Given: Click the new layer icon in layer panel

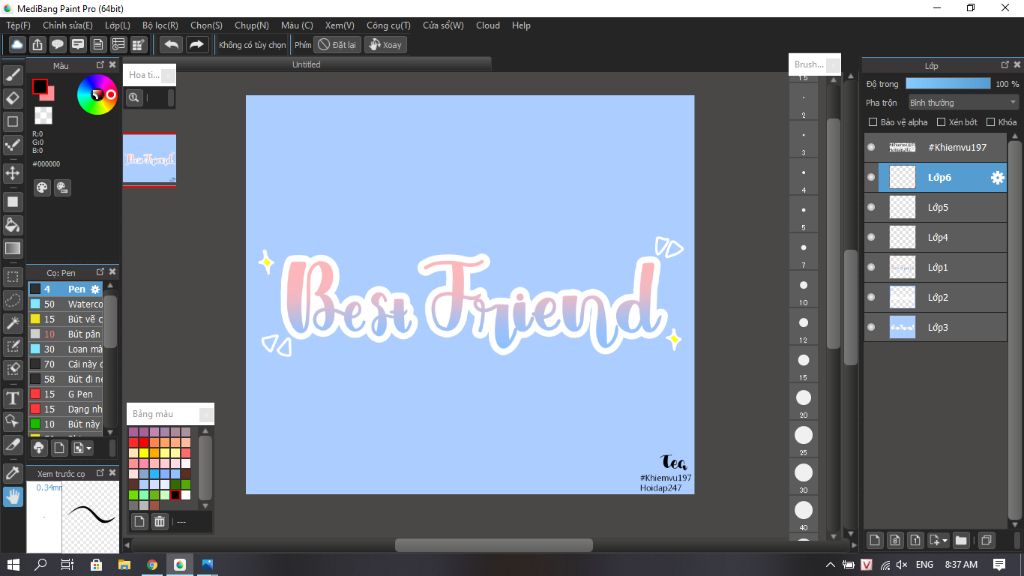Looking at the screenshot, I should [x=874, y=540].
